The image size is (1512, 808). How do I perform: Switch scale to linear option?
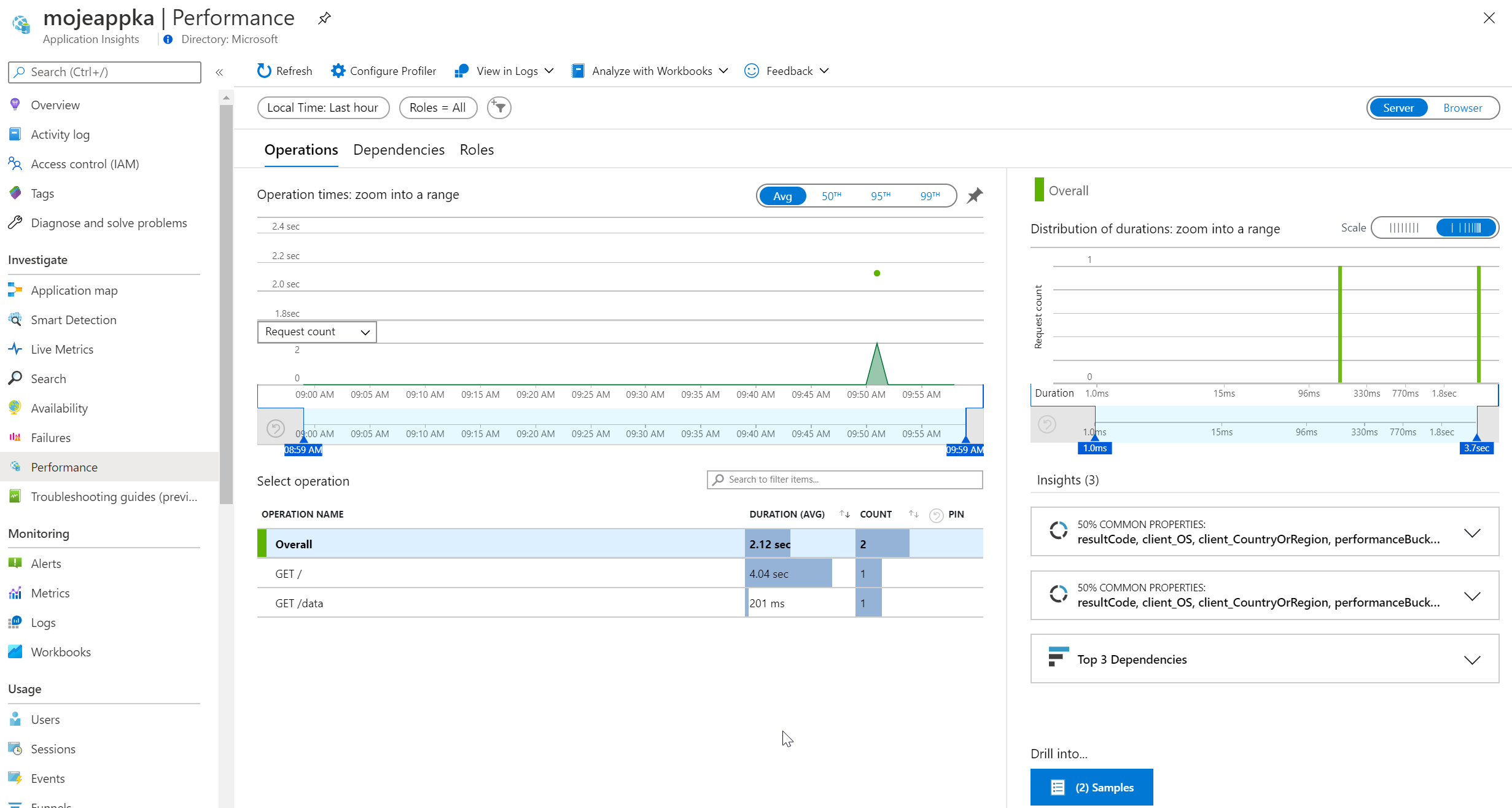[1405, 228]
